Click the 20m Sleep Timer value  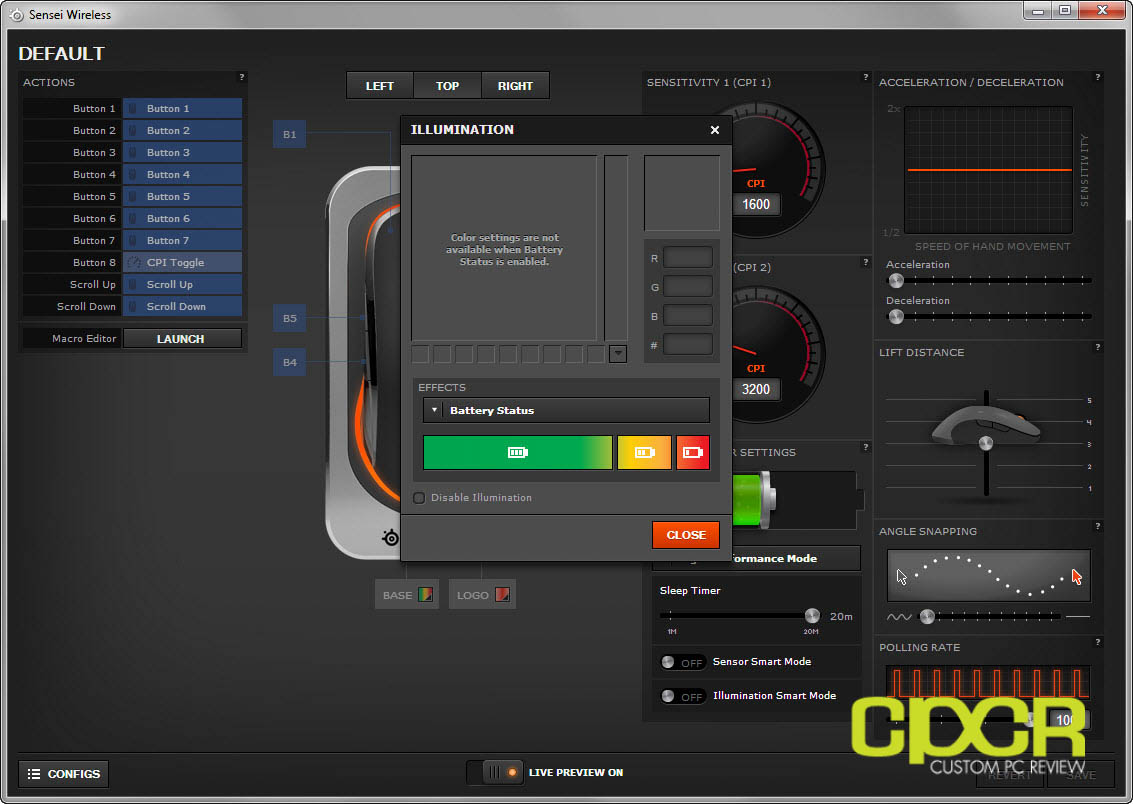point(841,616)
